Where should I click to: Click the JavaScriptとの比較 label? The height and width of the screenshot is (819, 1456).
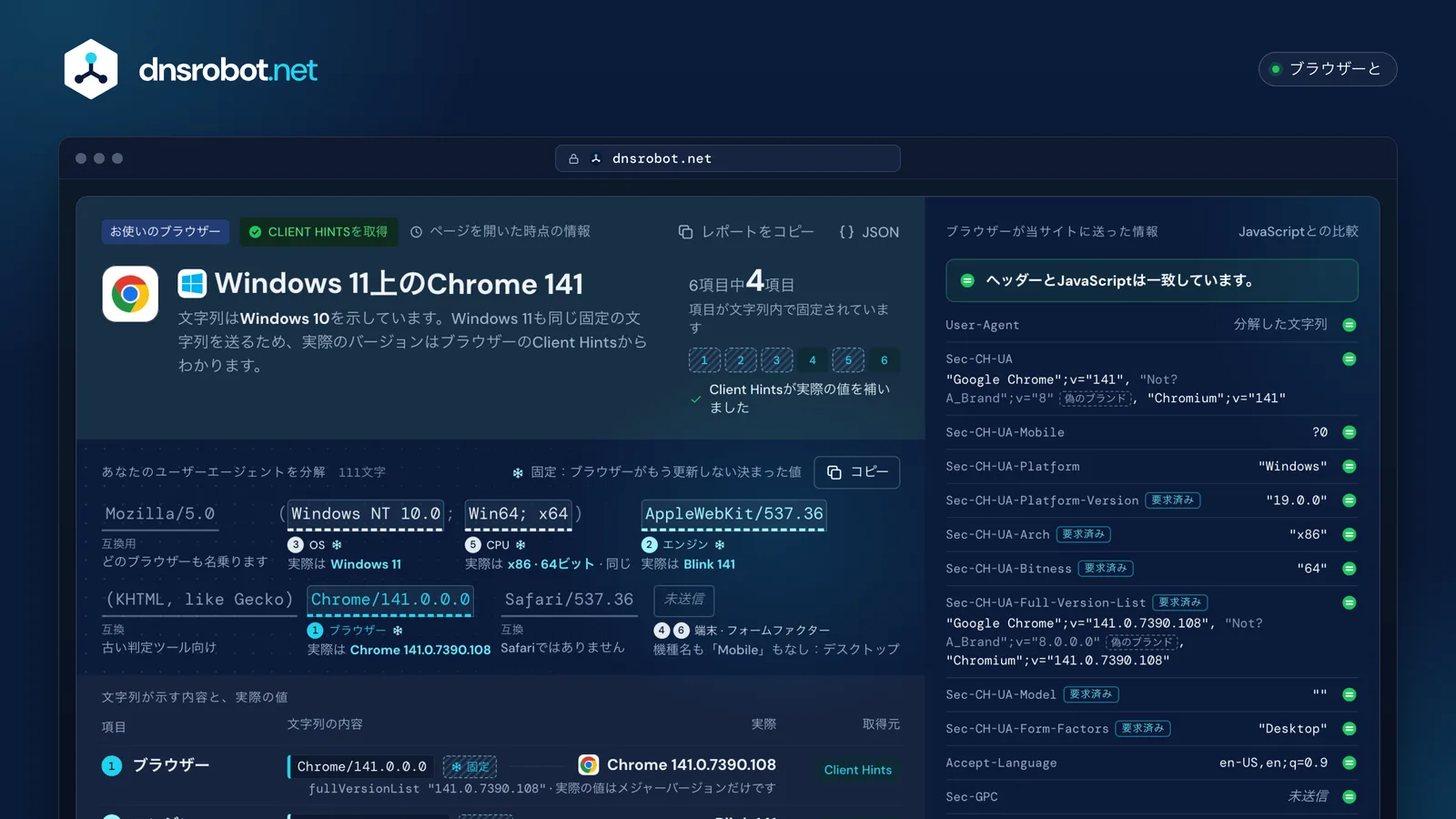pyautogui.click(x=1298, y=232)
